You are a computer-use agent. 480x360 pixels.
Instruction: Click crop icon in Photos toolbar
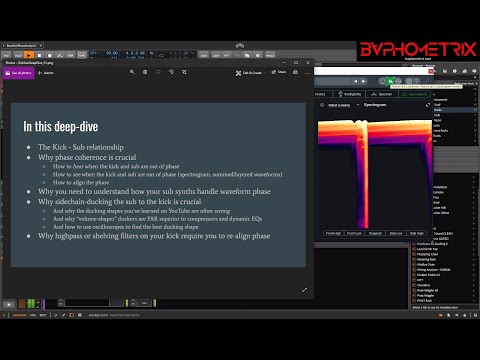click(184, 72)
